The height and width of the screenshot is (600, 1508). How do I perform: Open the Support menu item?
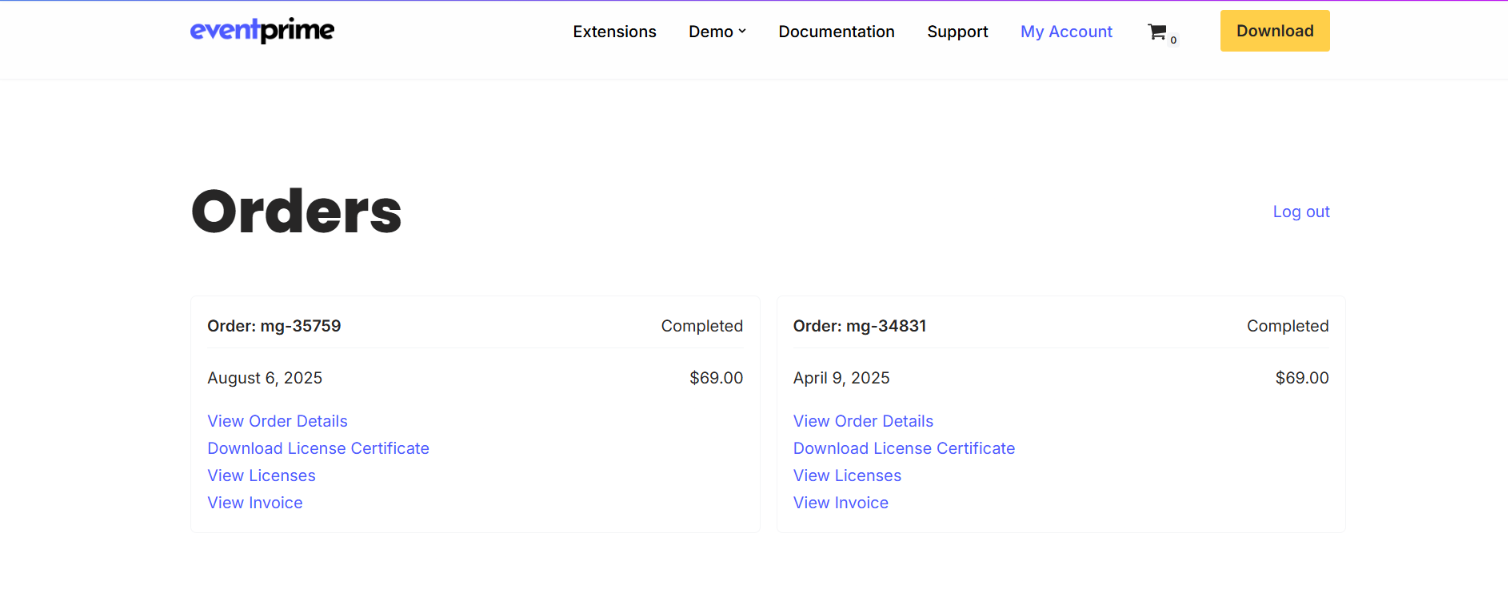point(957,32)
